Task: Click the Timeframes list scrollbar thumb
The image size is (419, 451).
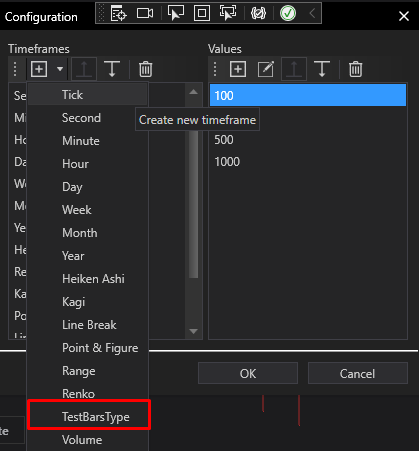Action: pos(193,203)
